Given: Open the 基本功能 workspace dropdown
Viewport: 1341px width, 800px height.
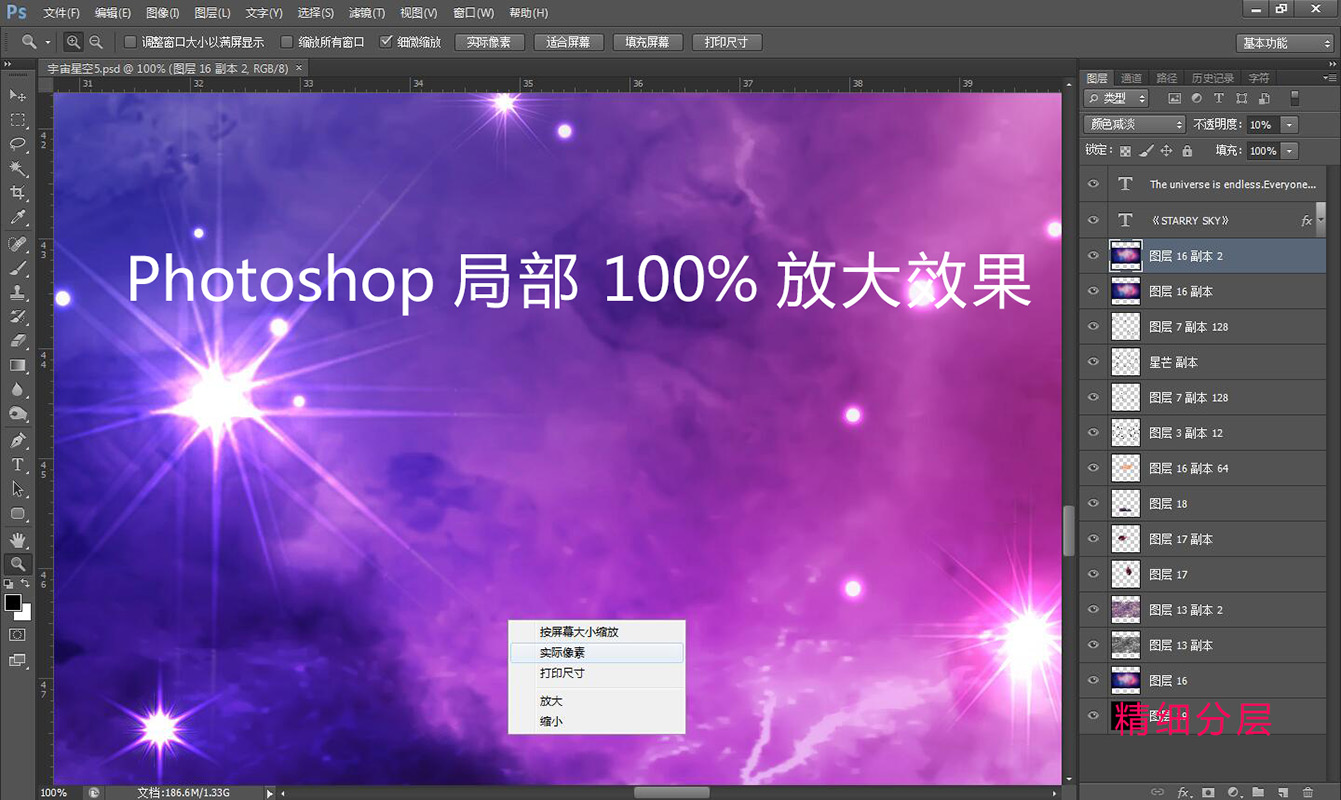Looking at the screenshot, I should [1284, 43].
